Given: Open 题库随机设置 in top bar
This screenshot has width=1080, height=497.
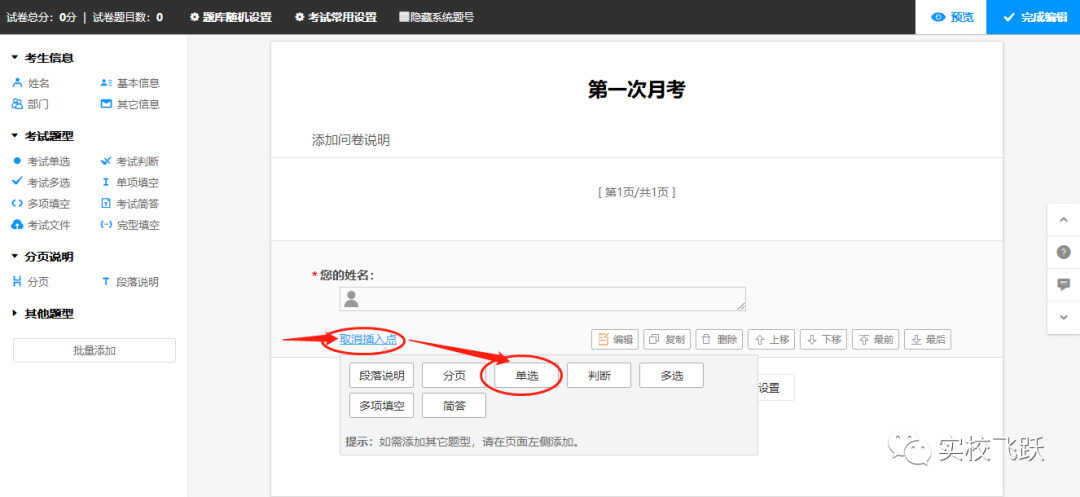Looking at the screenshot, I should click(231, 17).
